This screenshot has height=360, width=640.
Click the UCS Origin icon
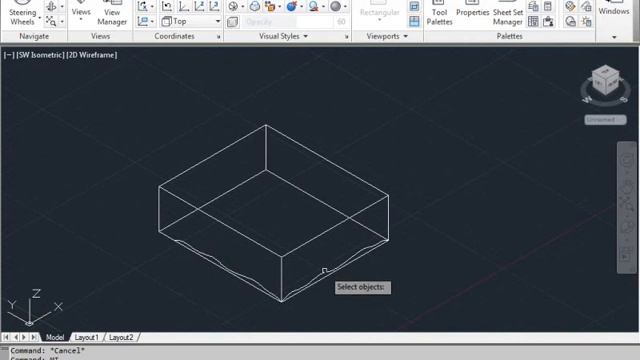pos(183,6)
